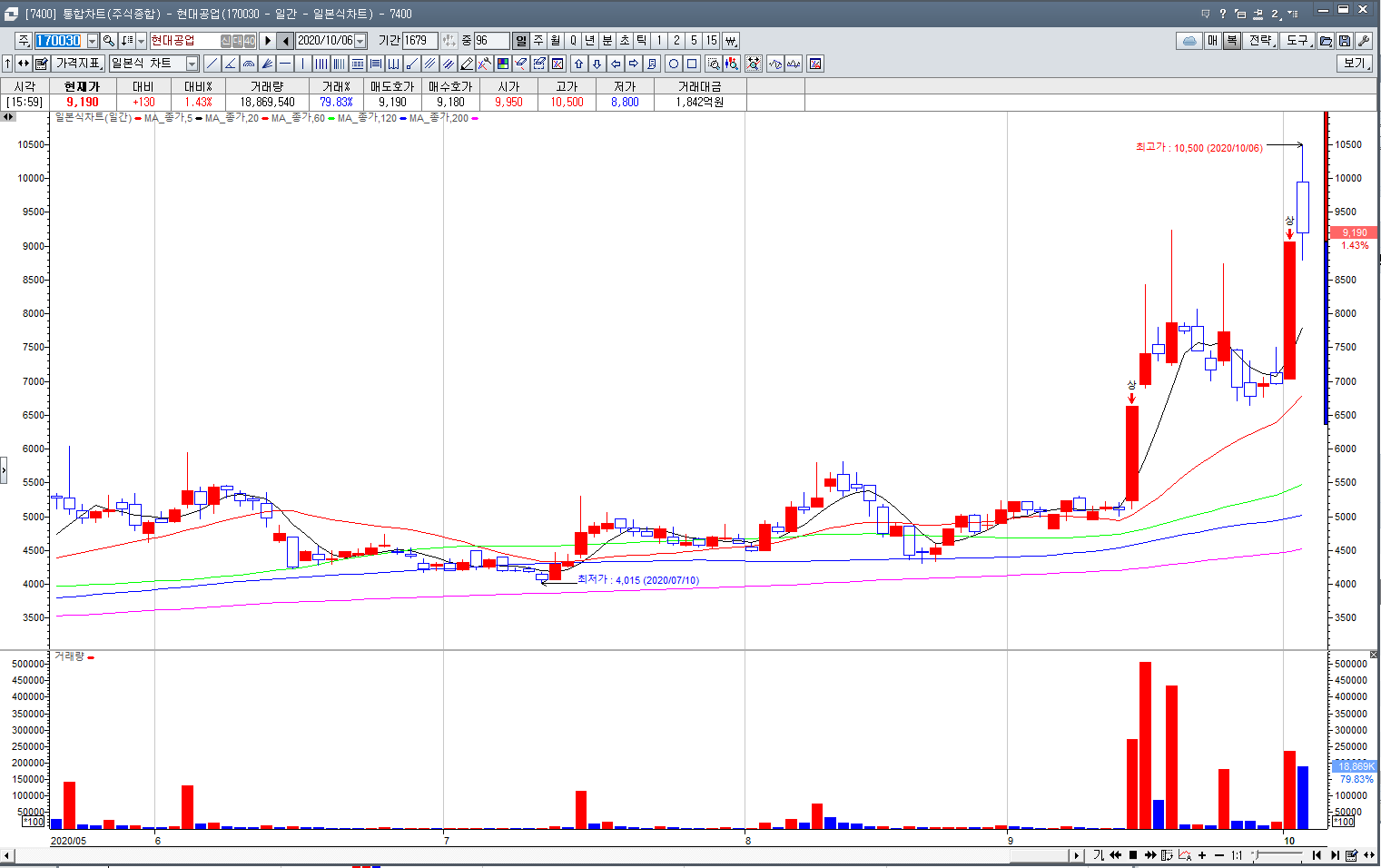Click the next stock play arrow button
The image size is (1381, 868).
click(268, 41)
